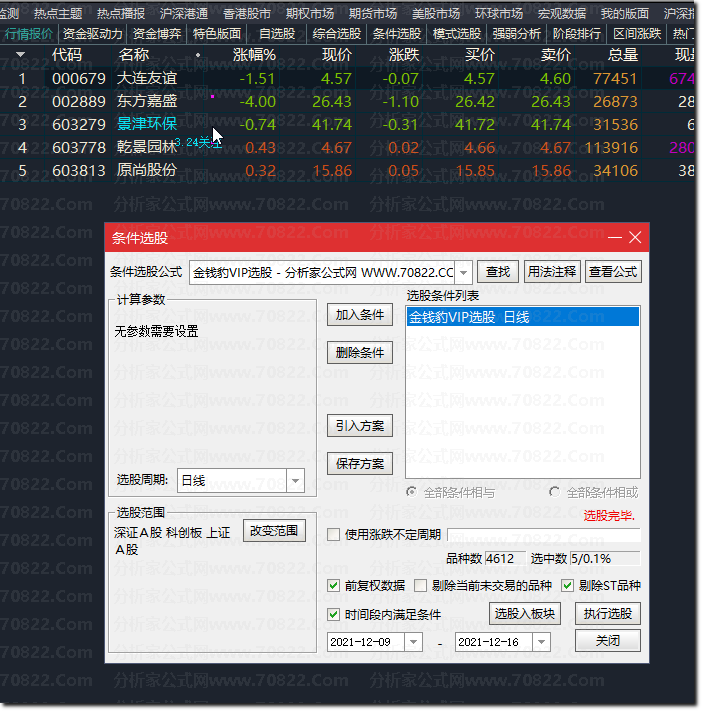Open the 沪深港通 top menu
Viewport: 703px width, 711px height.
click(x=184, y=14)
